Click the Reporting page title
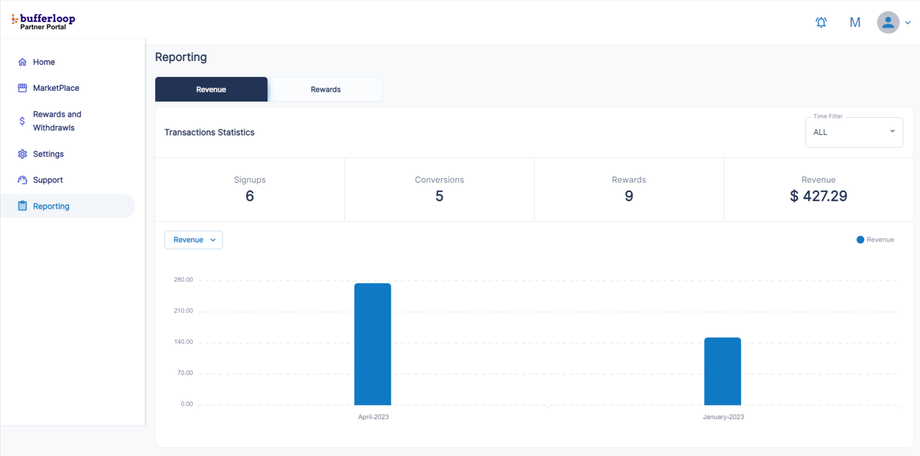 (x=181, y=57)
